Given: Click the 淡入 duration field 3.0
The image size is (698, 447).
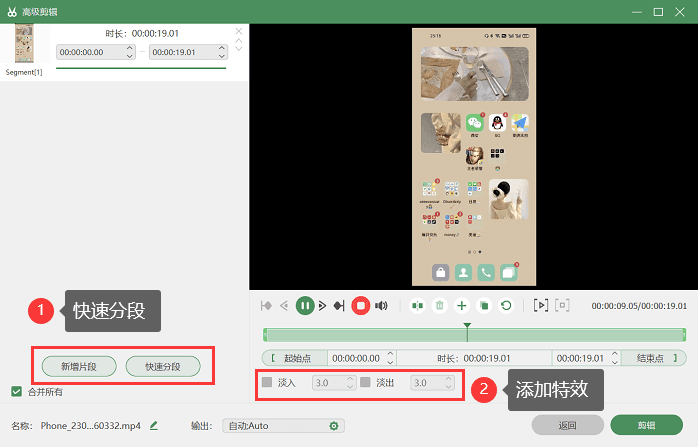Looking at the screenshot, I should (x=334, y=382).
